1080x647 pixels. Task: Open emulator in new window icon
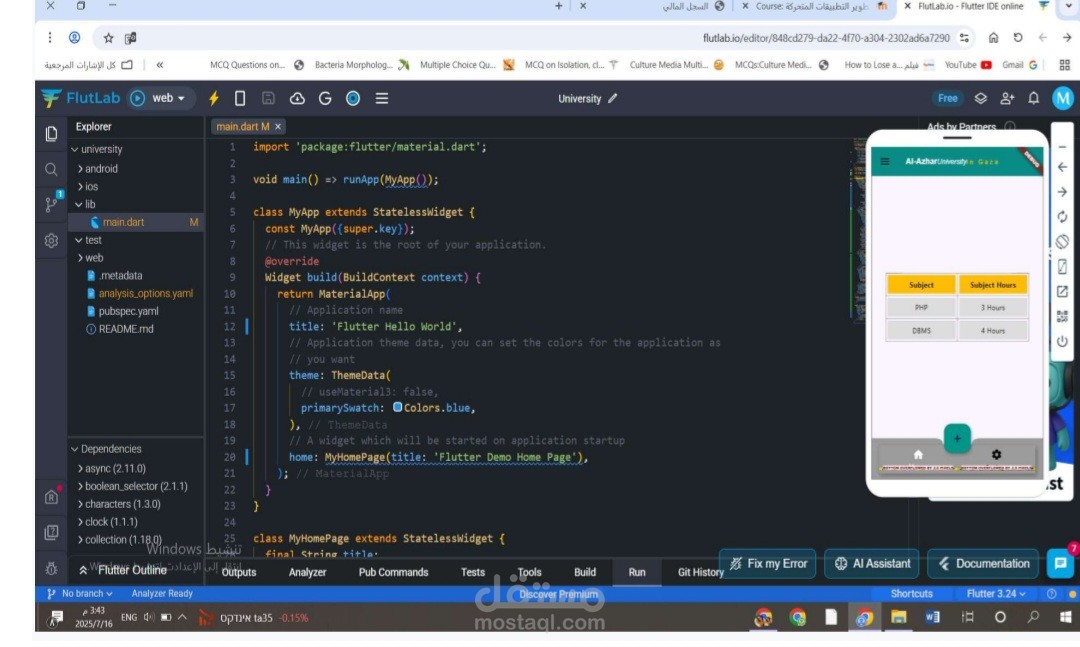(1062, 291)
